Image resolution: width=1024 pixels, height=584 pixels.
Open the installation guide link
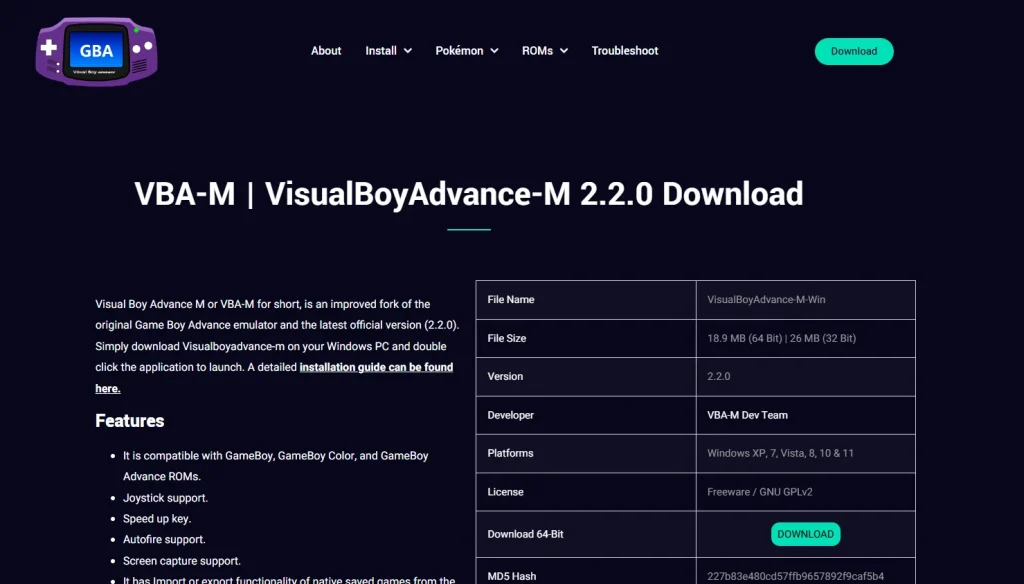376,367
